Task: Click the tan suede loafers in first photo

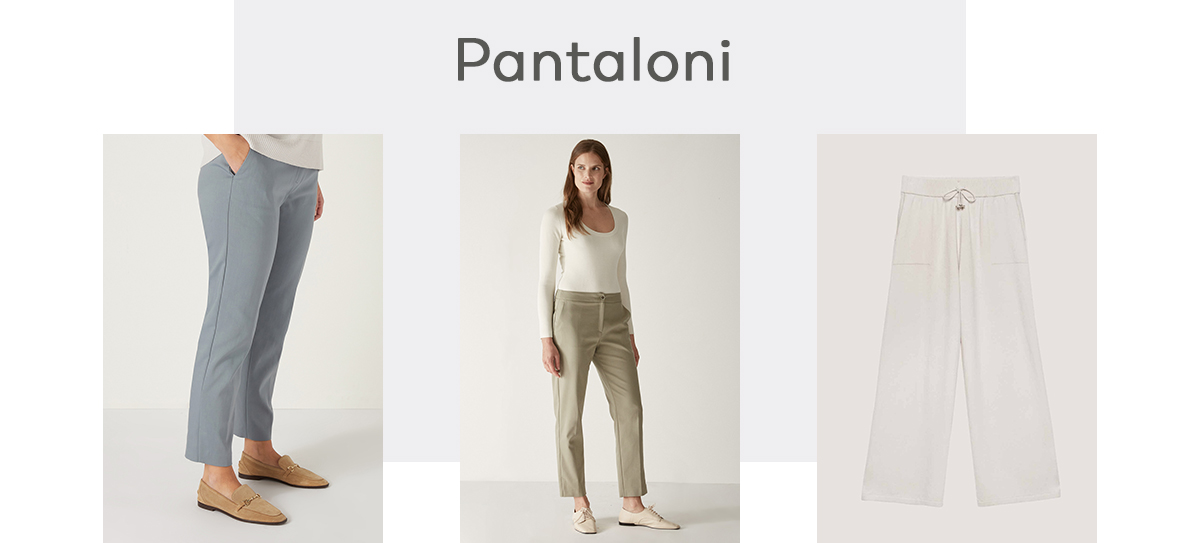Action: coord(262,486)
